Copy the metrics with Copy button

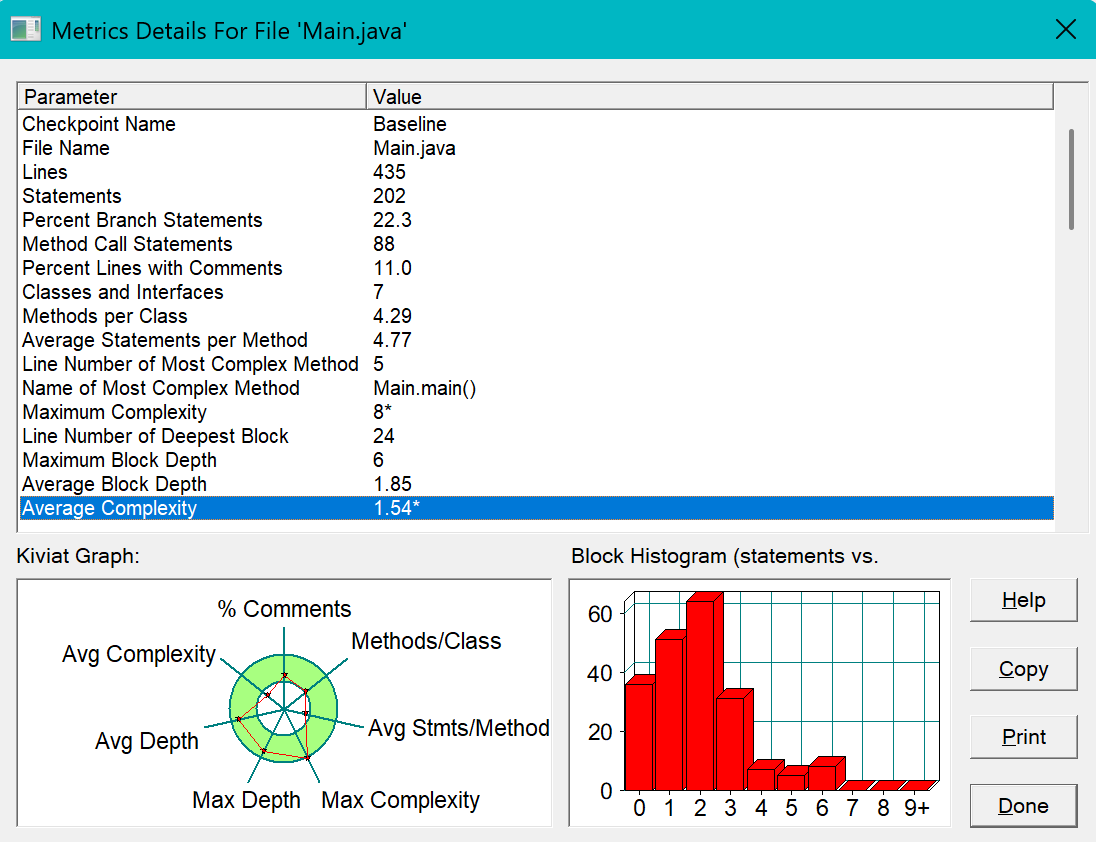click(x=1023, y=669)
